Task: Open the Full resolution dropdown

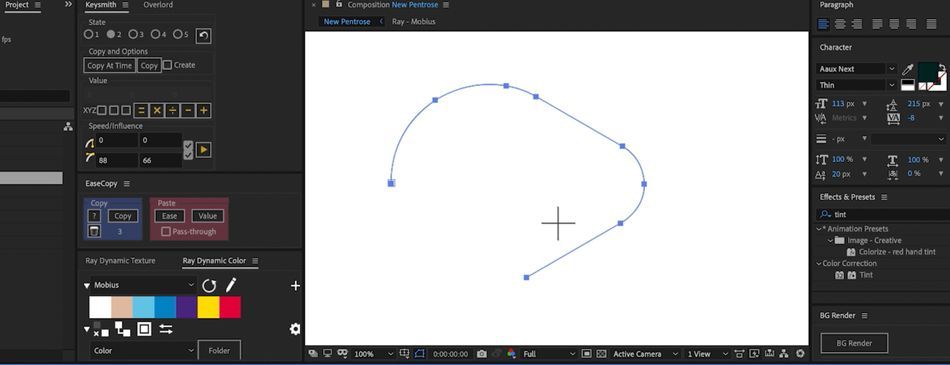Action: pos(549,354)
